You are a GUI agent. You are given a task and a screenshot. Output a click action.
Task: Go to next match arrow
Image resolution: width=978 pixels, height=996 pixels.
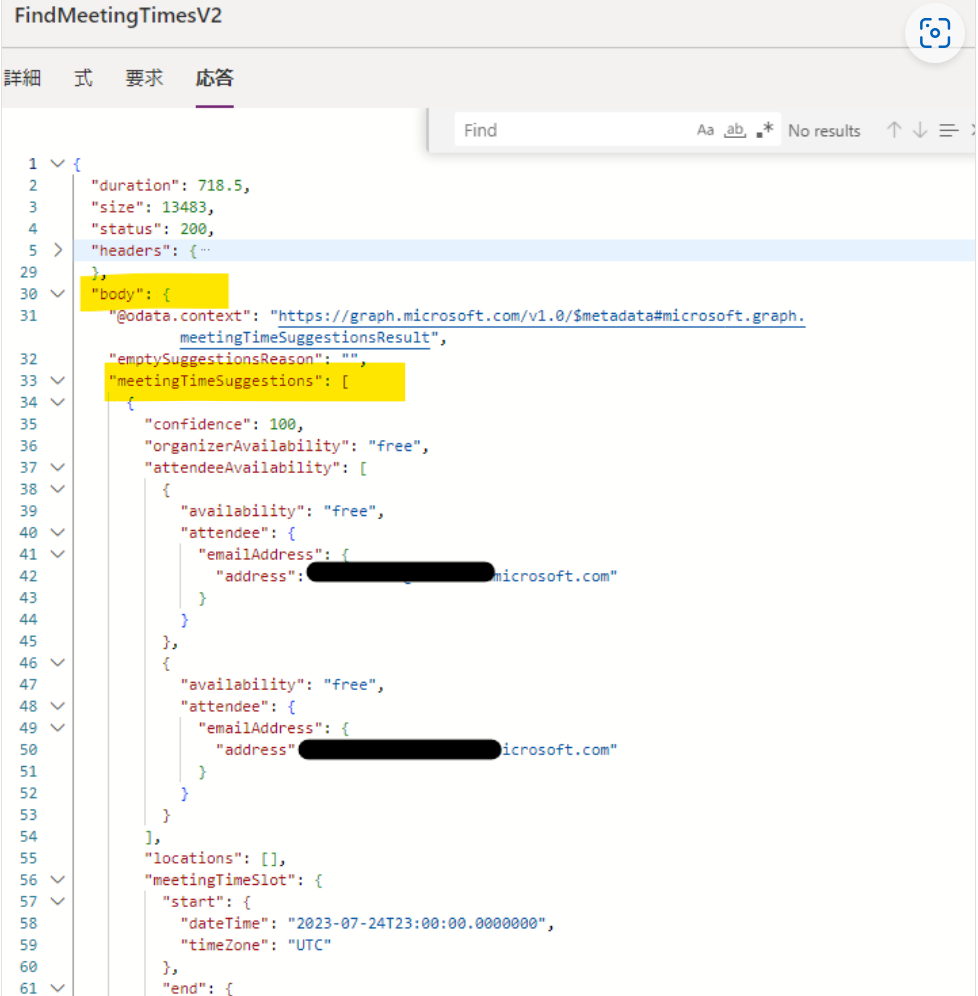[920, 130]
